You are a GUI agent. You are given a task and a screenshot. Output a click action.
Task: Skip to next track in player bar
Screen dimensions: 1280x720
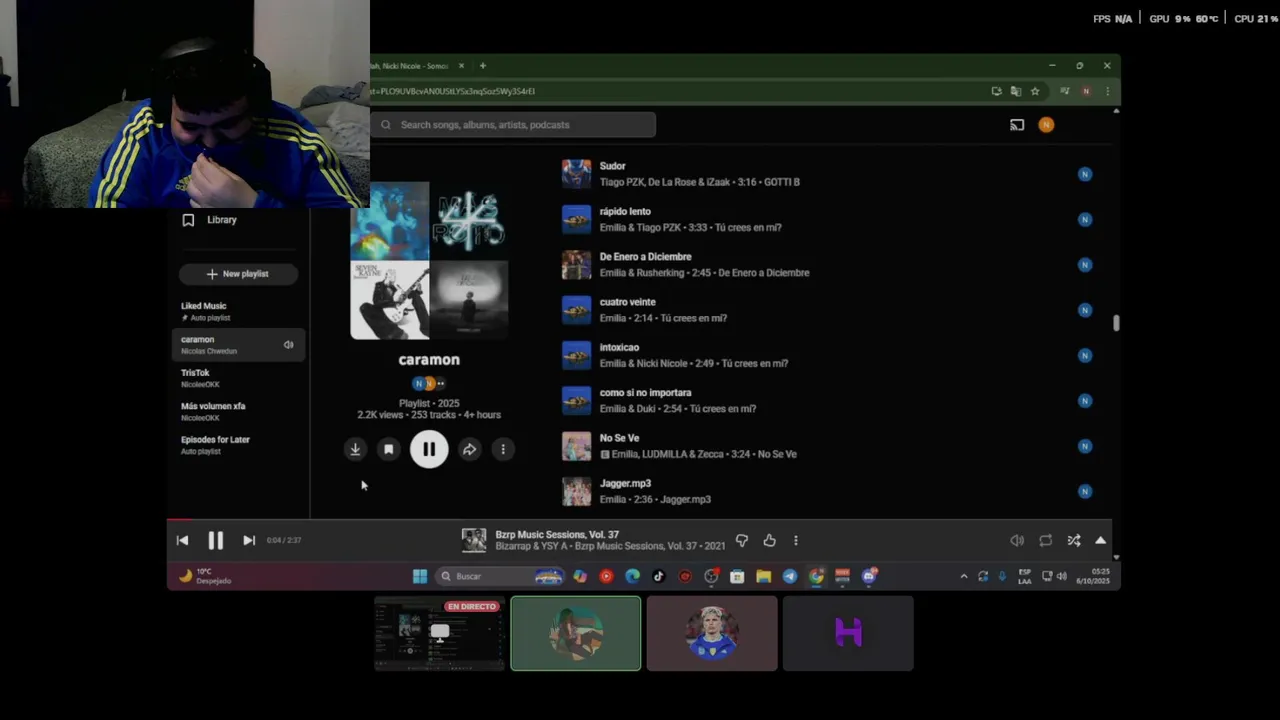[x=249, y=540]
